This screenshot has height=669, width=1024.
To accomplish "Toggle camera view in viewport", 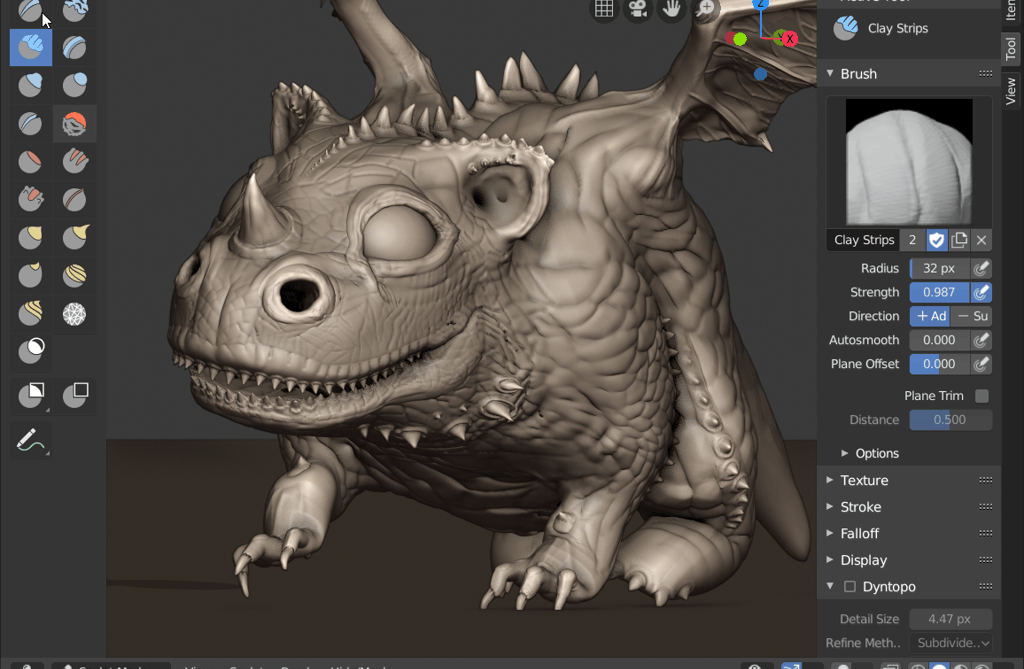I will (635, 9).
